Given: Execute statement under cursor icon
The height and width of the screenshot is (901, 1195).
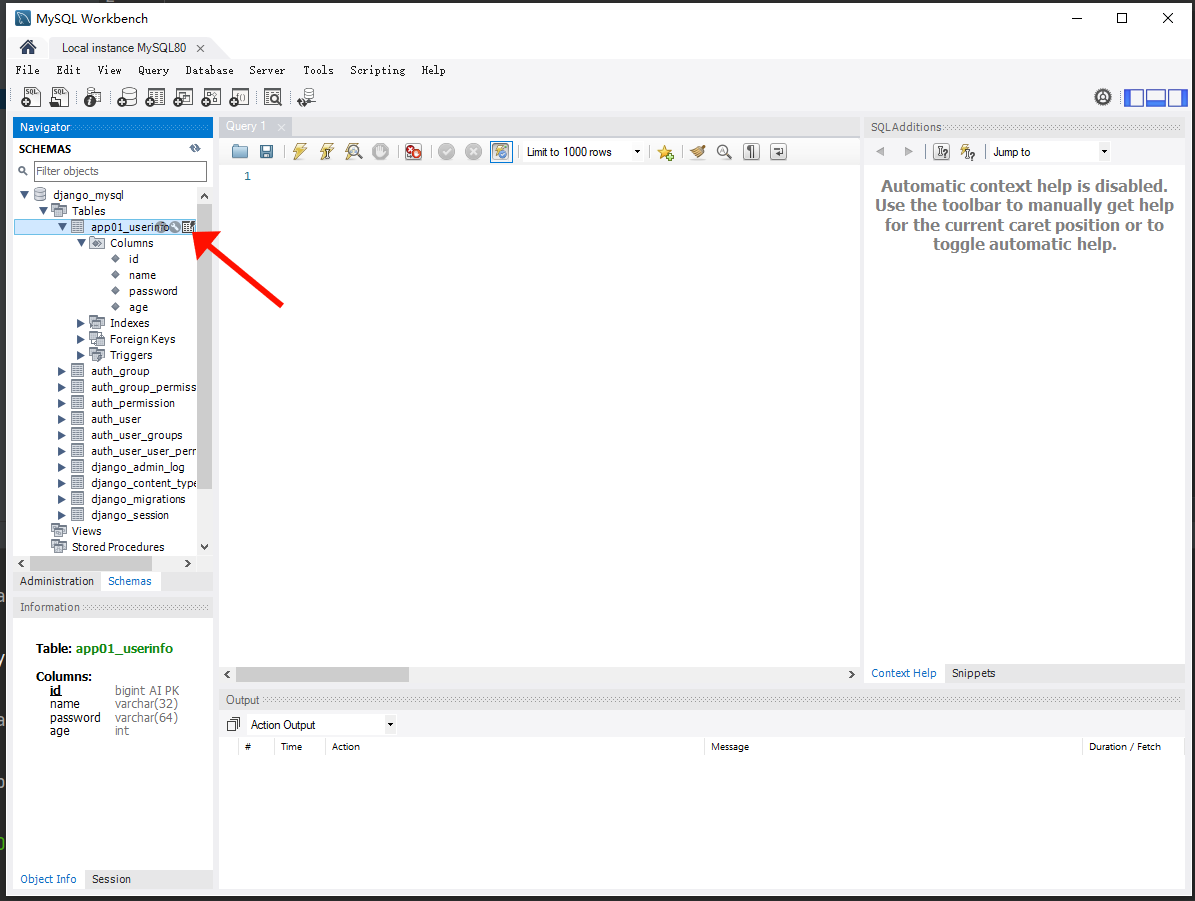Looking at the screenshot, I should coord(327,152).
